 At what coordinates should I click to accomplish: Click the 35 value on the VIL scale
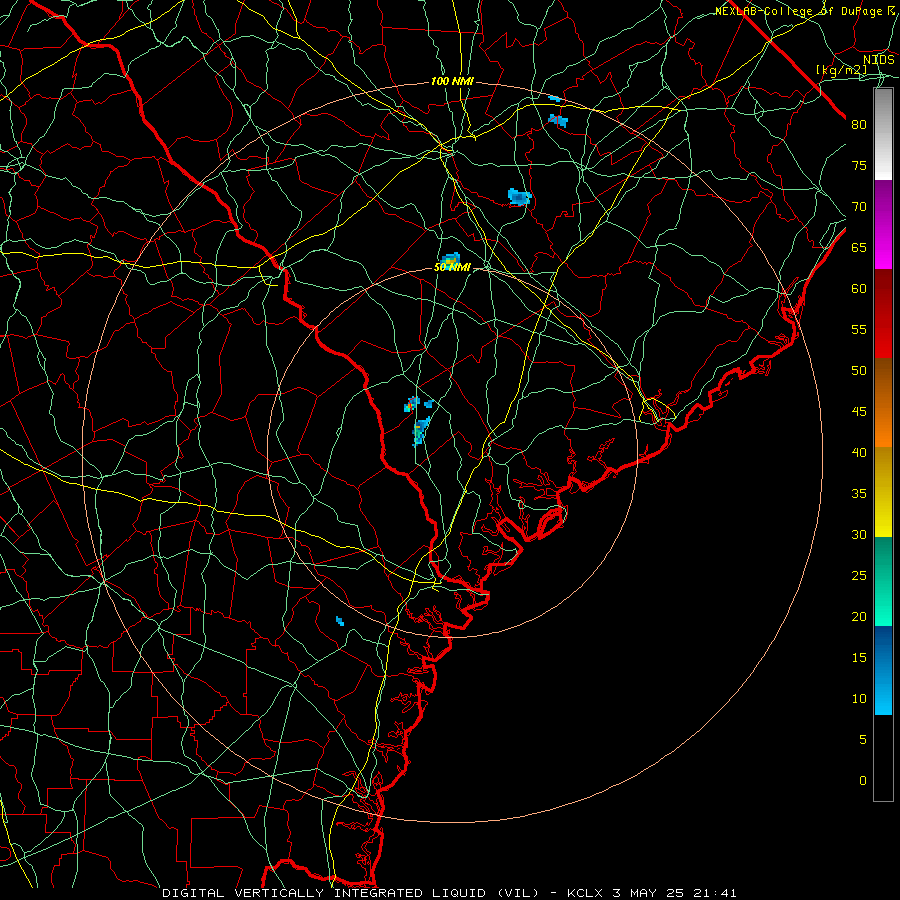(859, 494)
